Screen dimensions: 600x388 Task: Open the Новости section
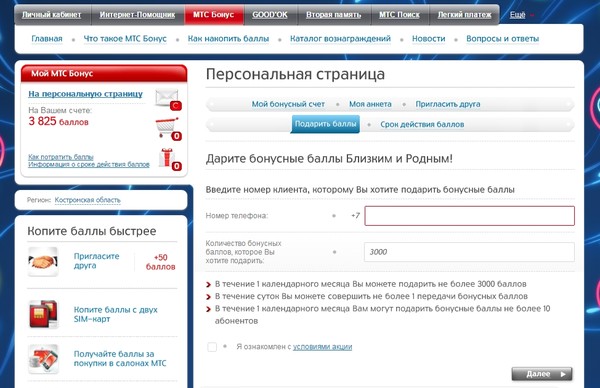coord(429,39)
